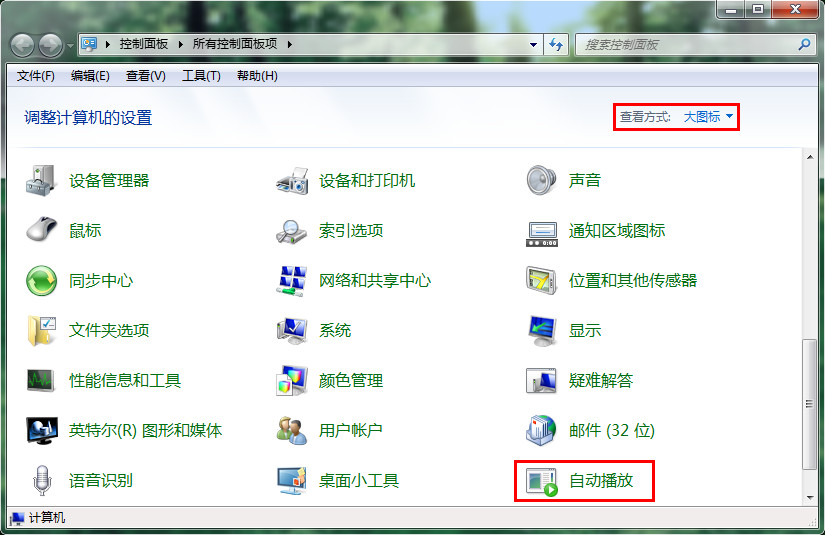Open the 同步中心 green sync icon
This screenshot has width=825, height=535.
click(41, 281)
